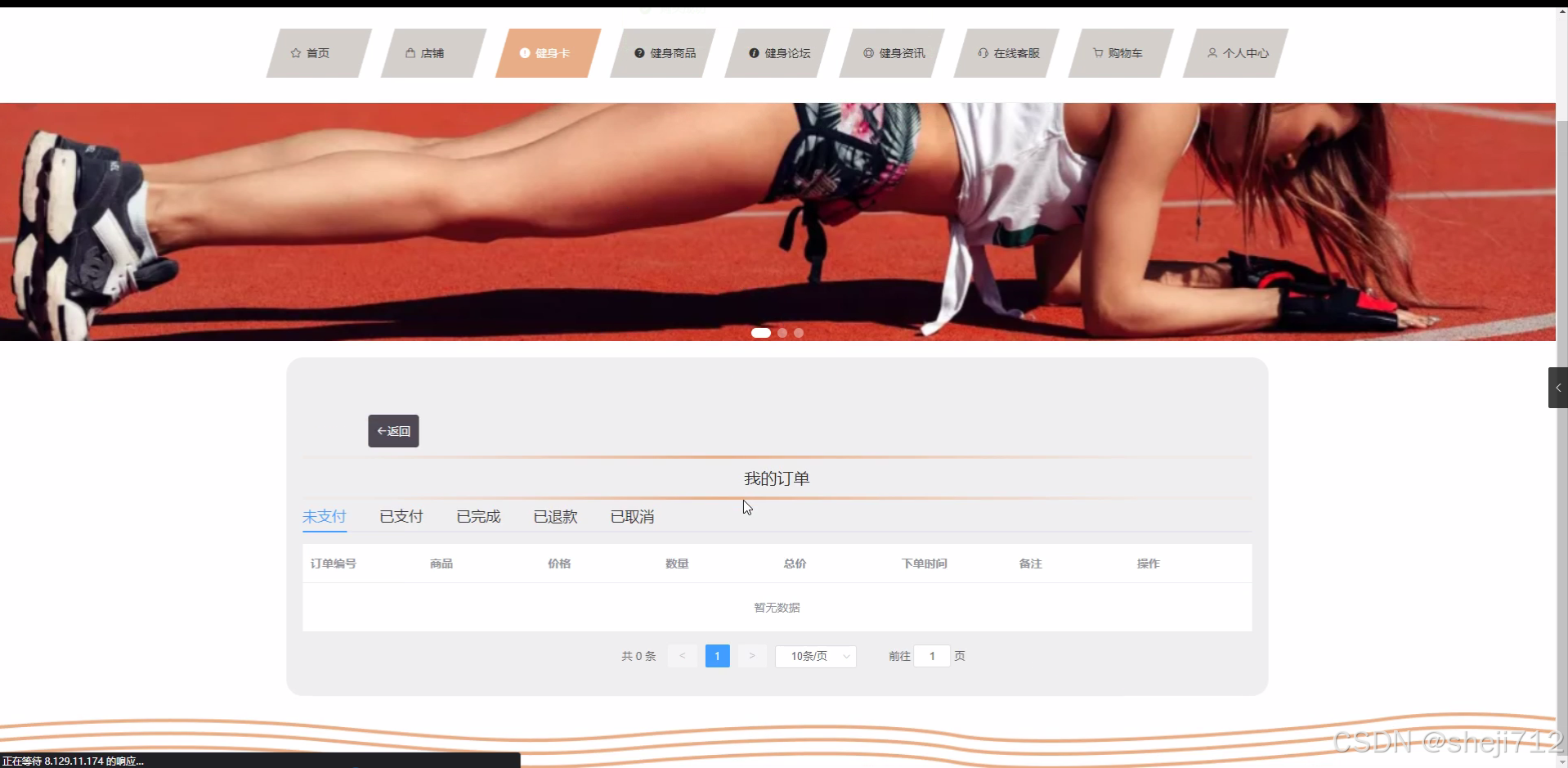Open 健身商品 via its circle icon
The width and height of the screenshot is (1568, 768).
[638, 52]
